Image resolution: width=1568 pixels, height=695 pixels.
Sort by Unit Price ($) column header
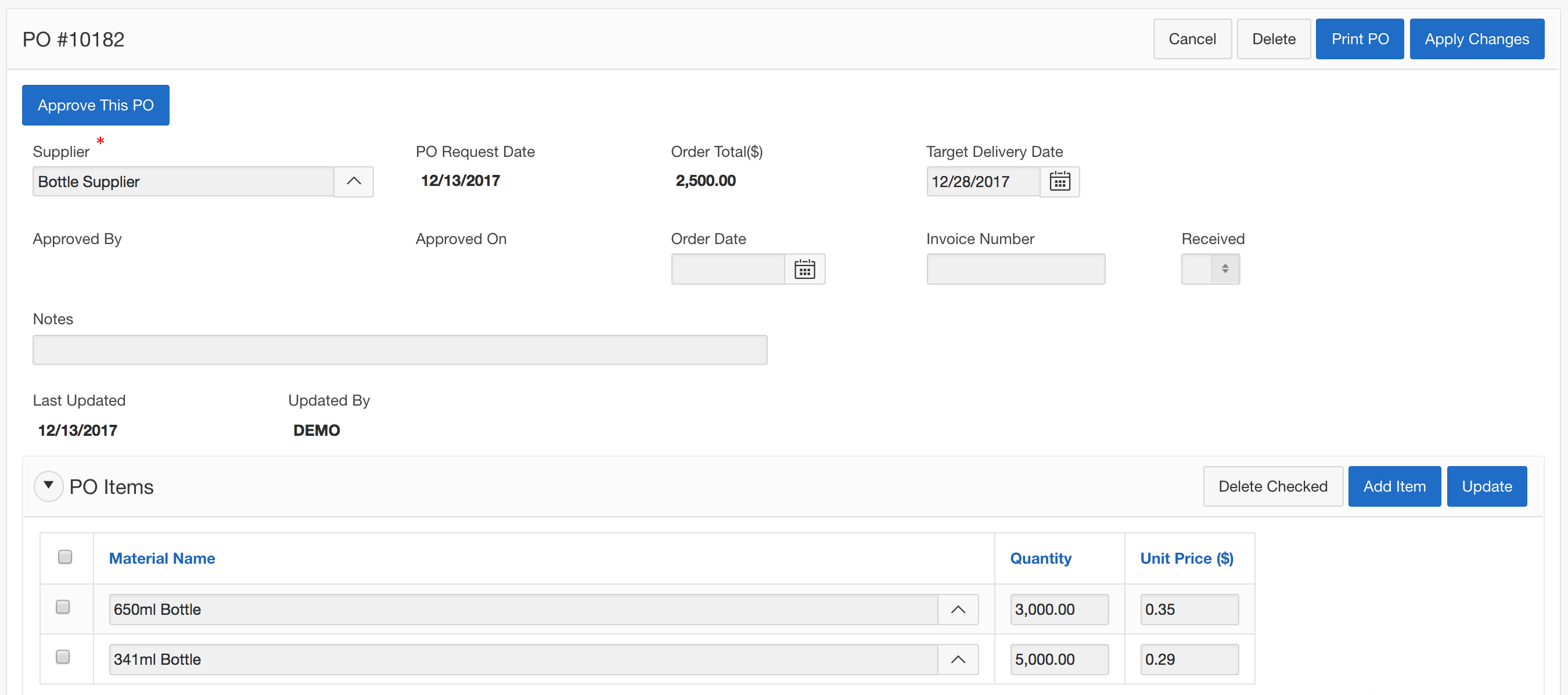[1186, 558]
